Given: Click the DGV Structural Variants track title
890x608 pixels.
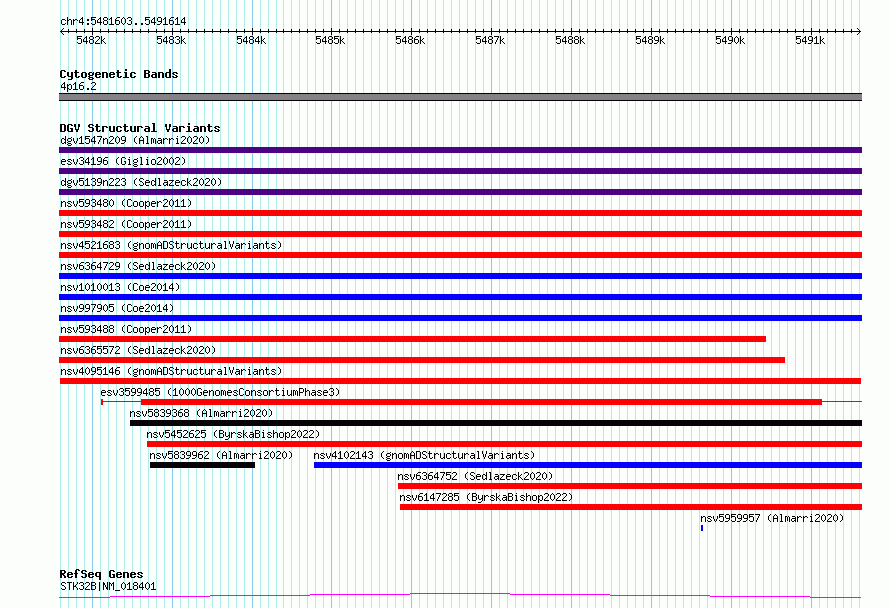Looking at the screenshot, I should pyautogui.click(x=140, y=128).
